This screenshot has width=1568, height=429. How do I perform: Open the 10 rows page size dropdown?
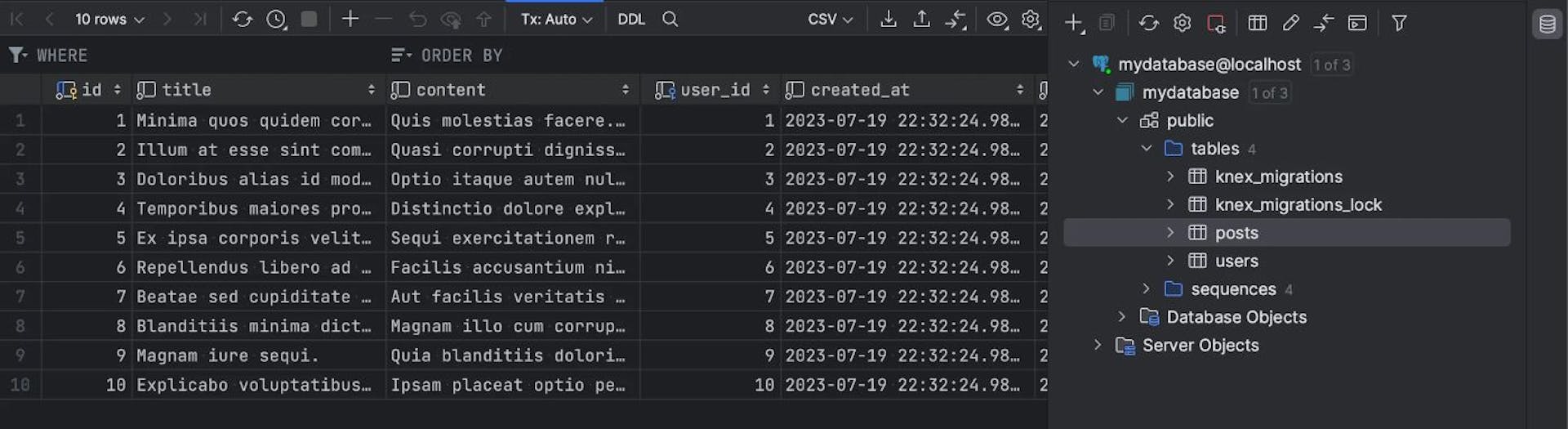point(109,19)
